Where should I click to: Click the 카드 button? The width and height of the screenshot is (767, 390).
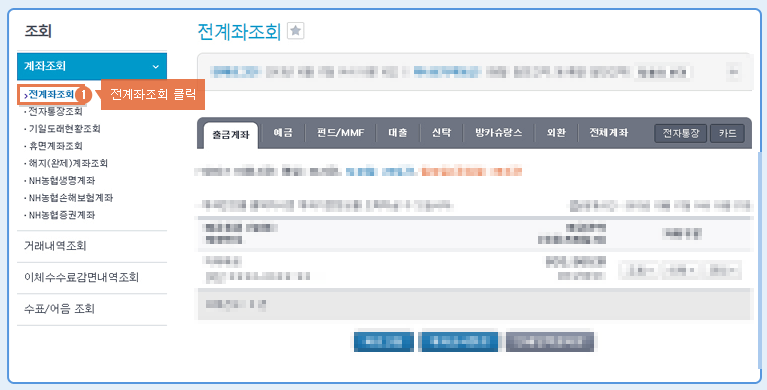click(x=727, y=133)
